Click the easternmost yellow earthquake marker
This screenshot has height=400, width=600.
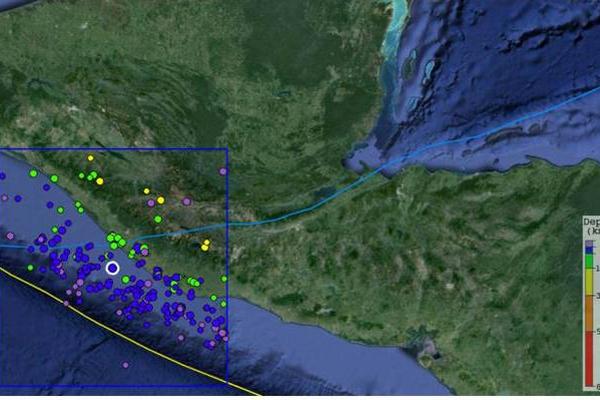206,243
